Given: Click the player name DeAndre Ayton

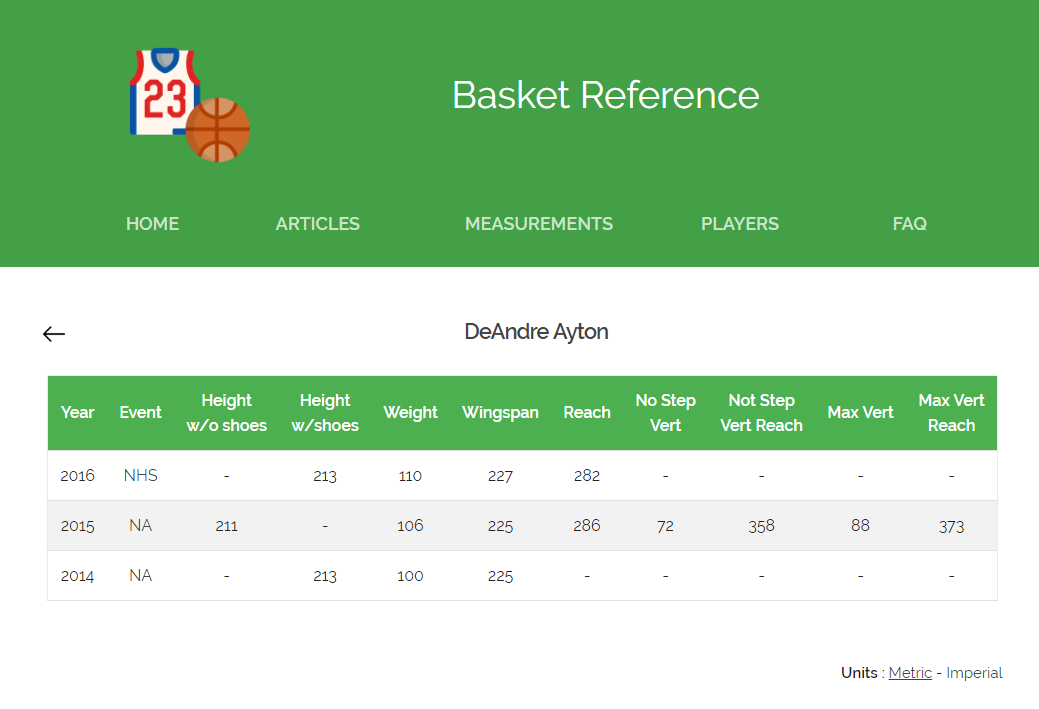Looking at the screenshot, I should (x=536, y=332).
